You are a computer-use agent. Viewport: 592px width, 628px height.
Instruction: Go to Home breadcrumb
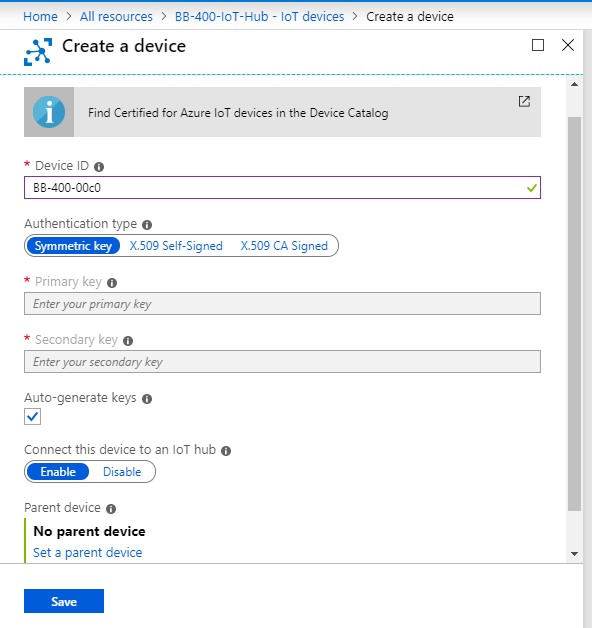40,16
